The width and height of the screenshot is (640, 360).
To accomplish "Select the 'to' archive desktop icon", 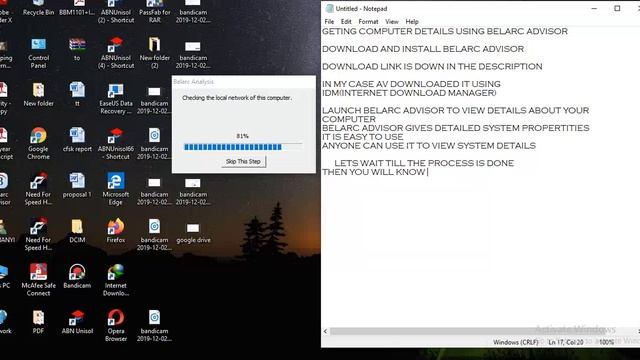I will click(77, 50).
